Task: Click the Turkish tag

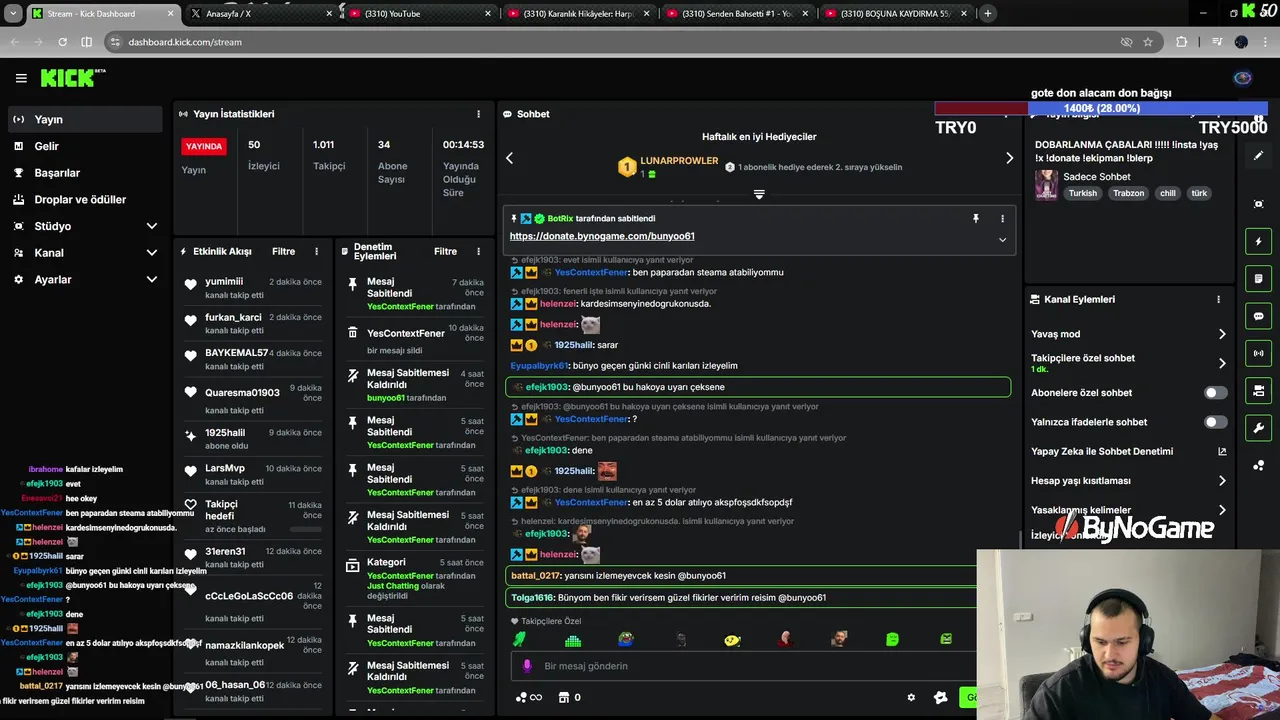Action: tap(1082, 193)
